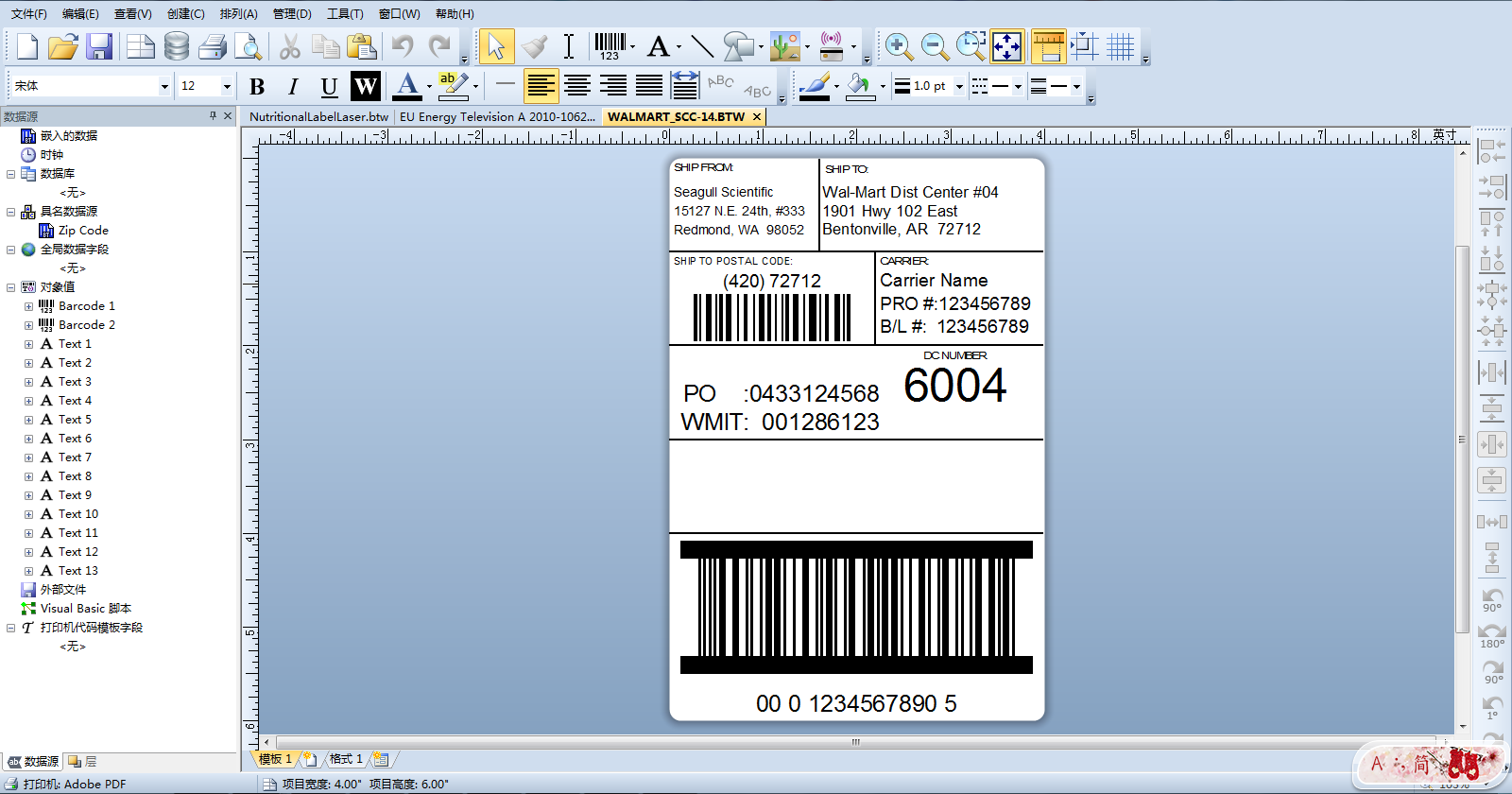The height and width of the screenshot is (794, 1512).
Task: Collapse the 具名数据源 node
Action: click(x=11, y=212)
